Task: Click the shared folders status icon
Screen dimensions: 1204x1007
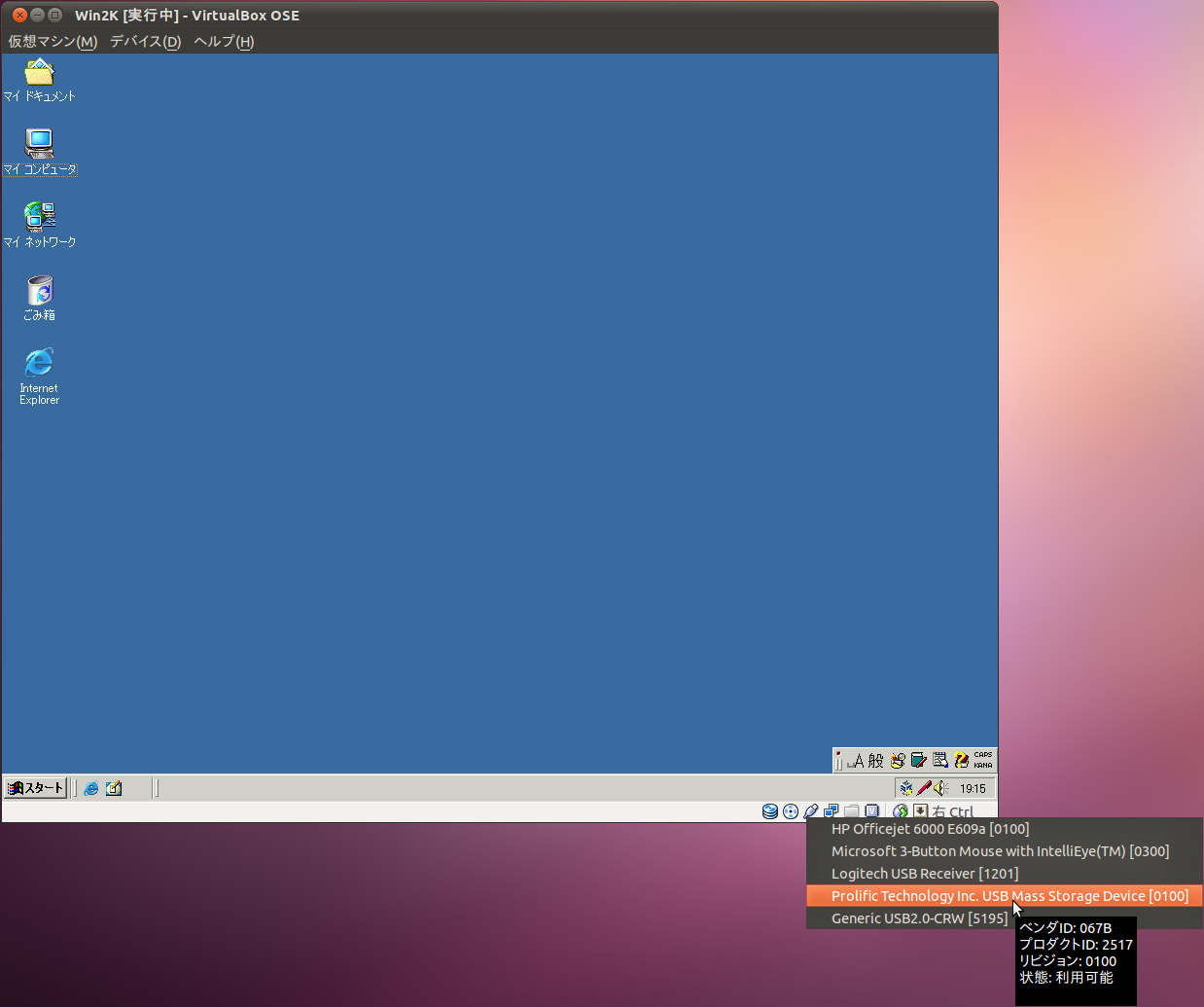Action: tap(852, 811)
